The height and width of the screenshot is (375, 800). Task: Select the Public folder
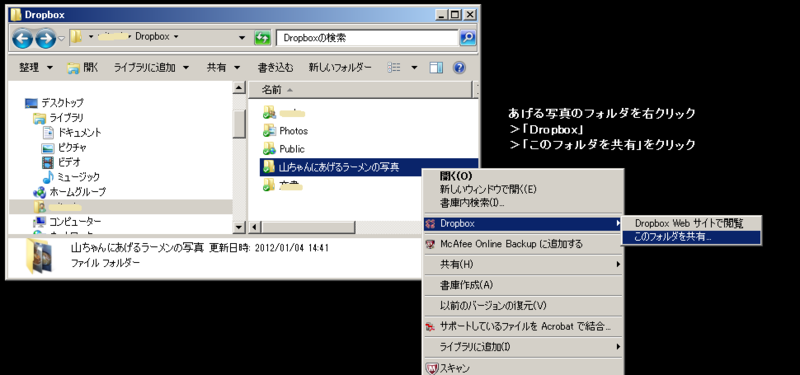[284, 149]
